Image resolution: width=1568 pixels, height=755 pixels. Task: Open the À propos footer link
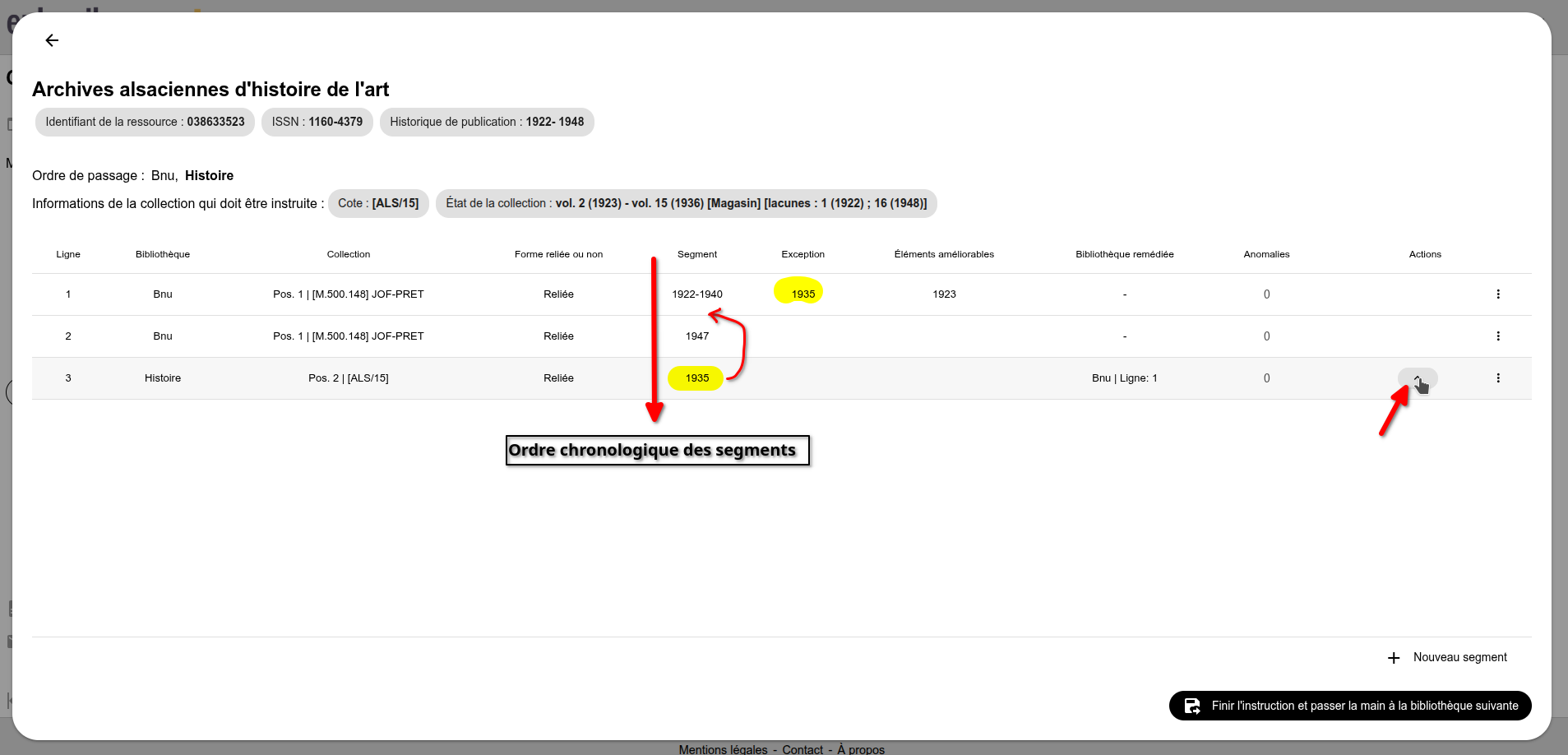[x=861, y=749]
